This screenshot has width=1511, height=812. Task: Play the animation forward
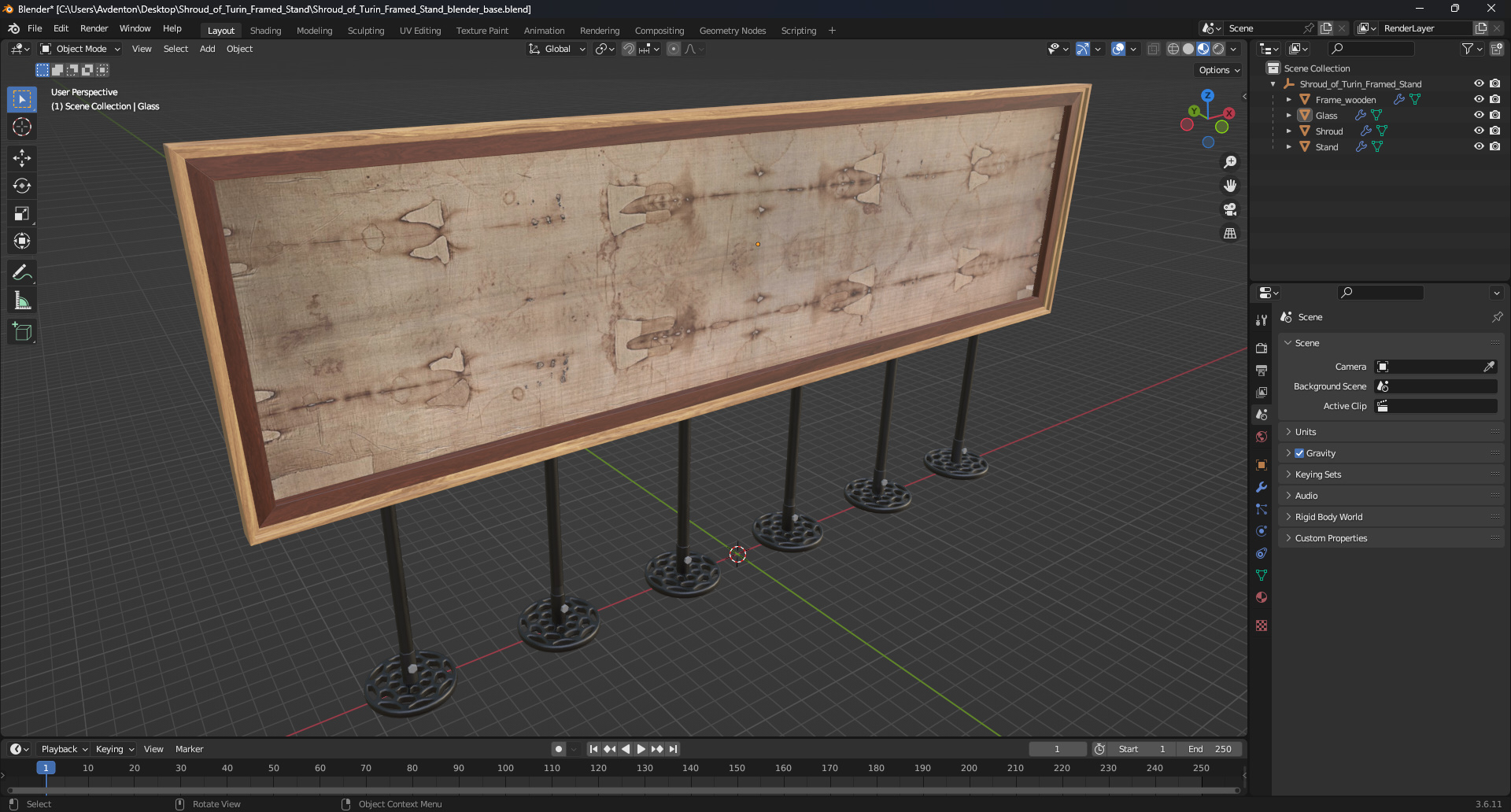[641, 749]
